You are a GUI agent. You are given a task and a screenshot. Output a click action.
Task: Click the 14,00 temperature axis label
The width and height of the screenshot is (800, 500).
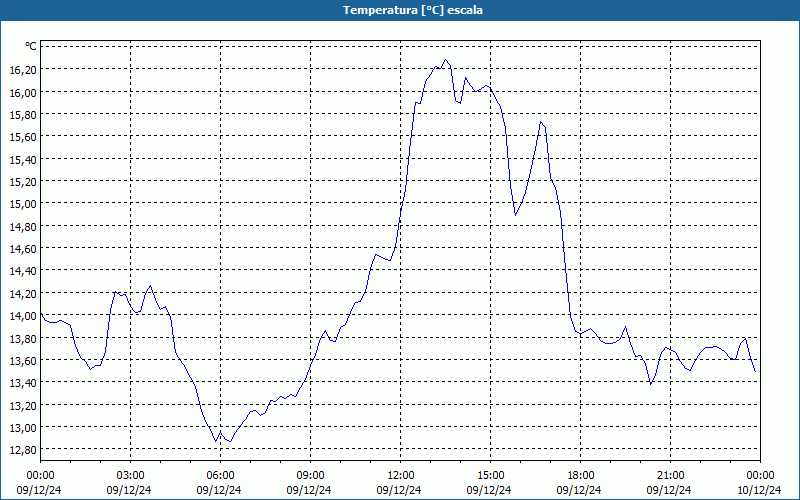click(x=23, y=316)
